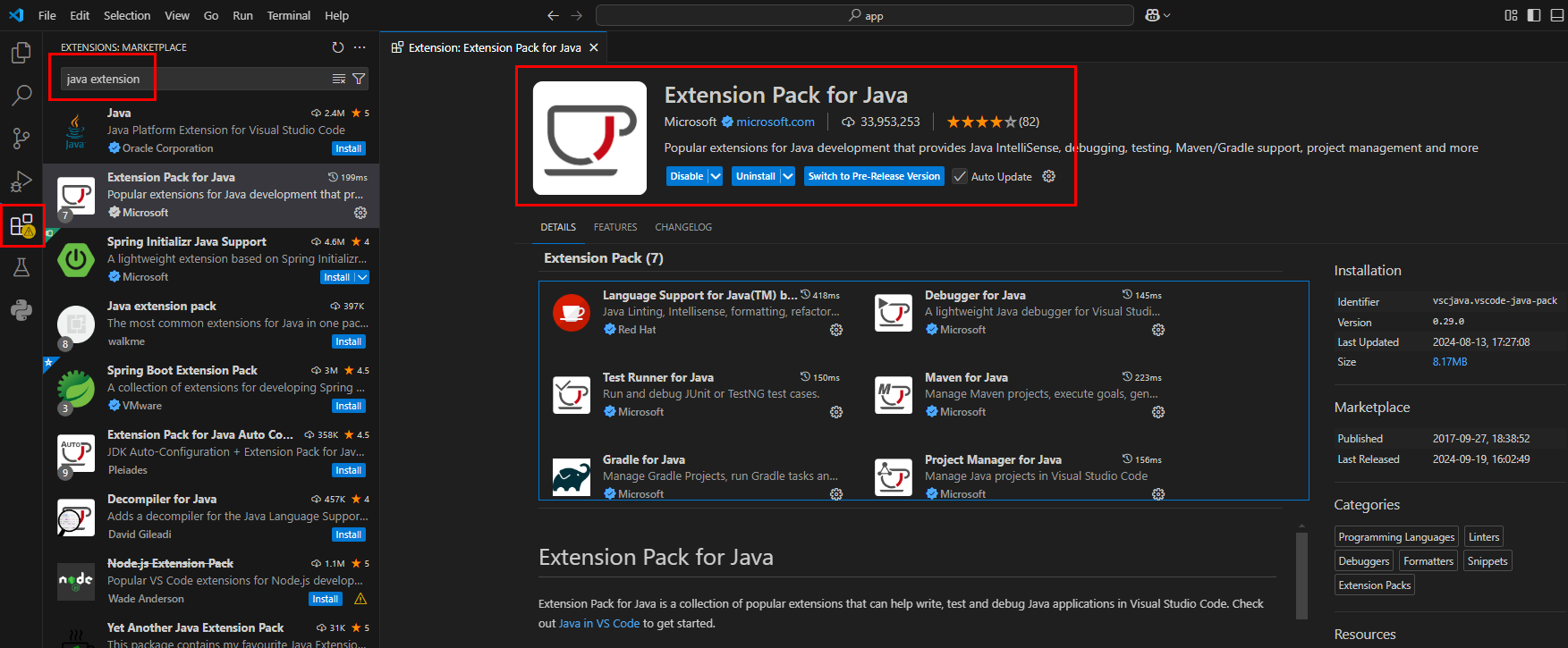Open the Python view in activity bar
Screen dimensions: 1568x648
coord(21,310)
